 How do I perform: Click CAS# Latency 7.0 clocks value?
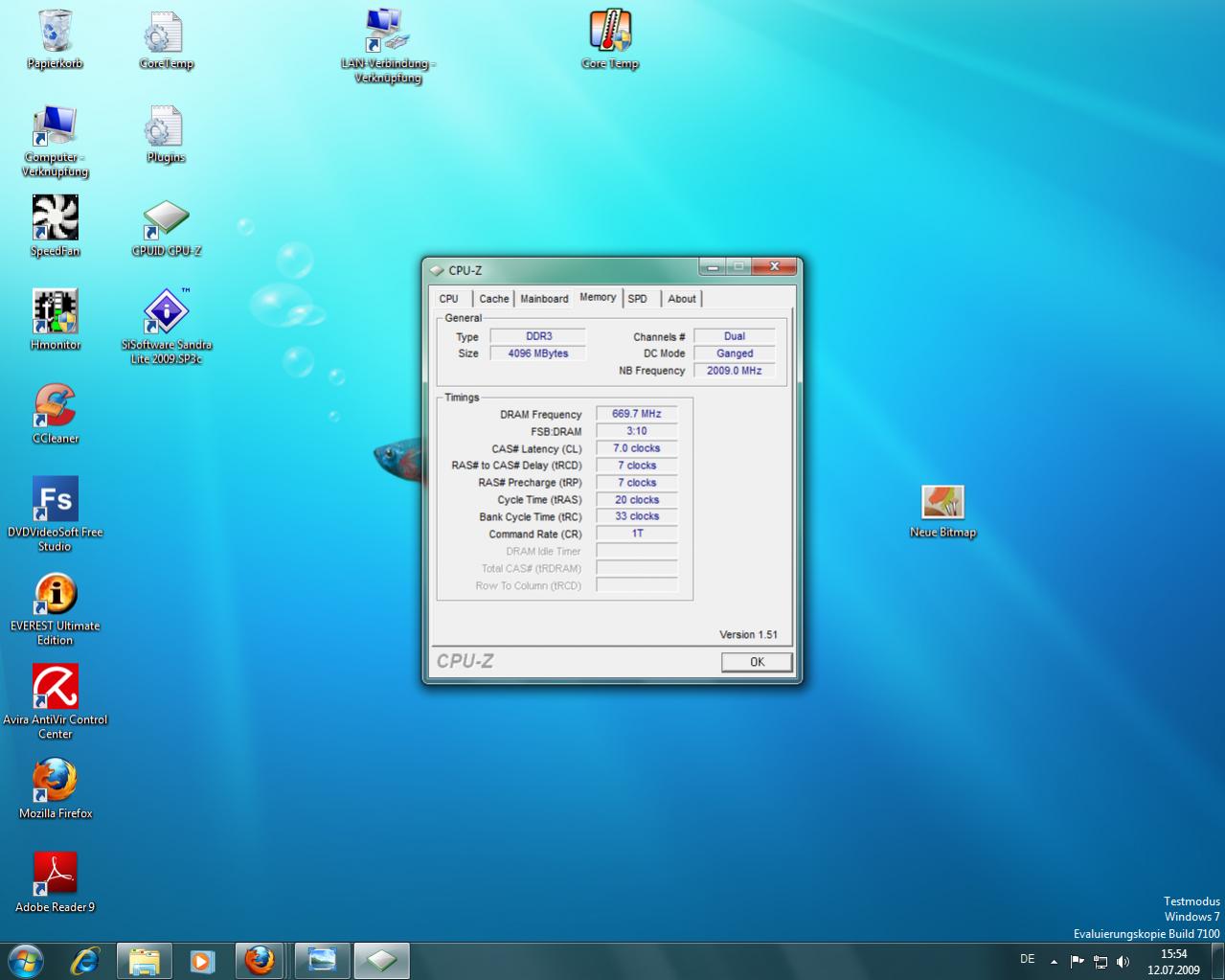(x=637, y=448)
